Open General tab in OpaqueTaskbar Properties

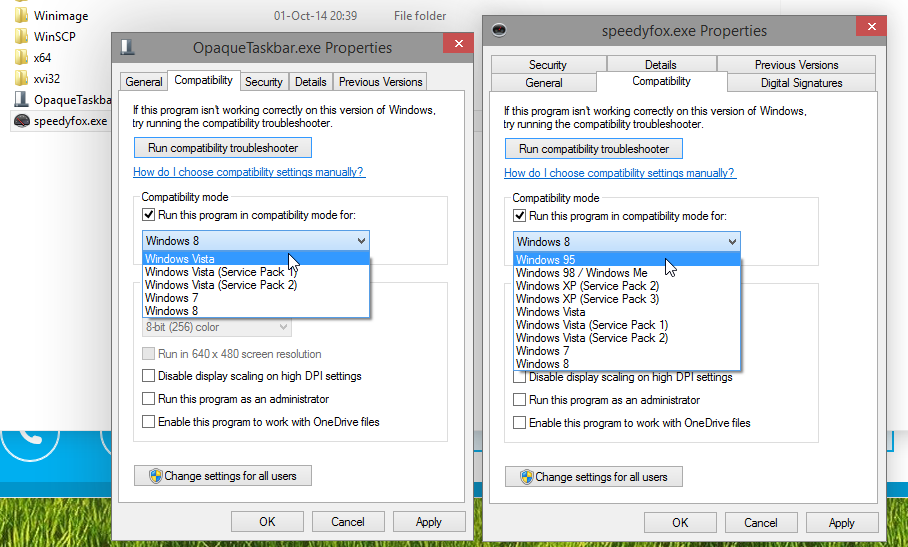click(x=144, y=82)
